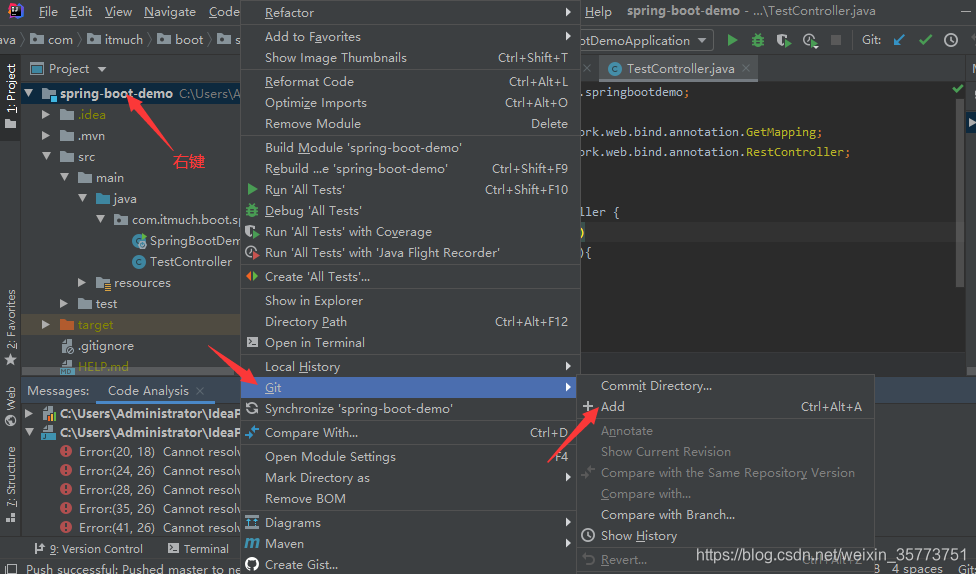Open the Web side tool window
Viewport: 976px width, 574px height.
tap(11, 405)
